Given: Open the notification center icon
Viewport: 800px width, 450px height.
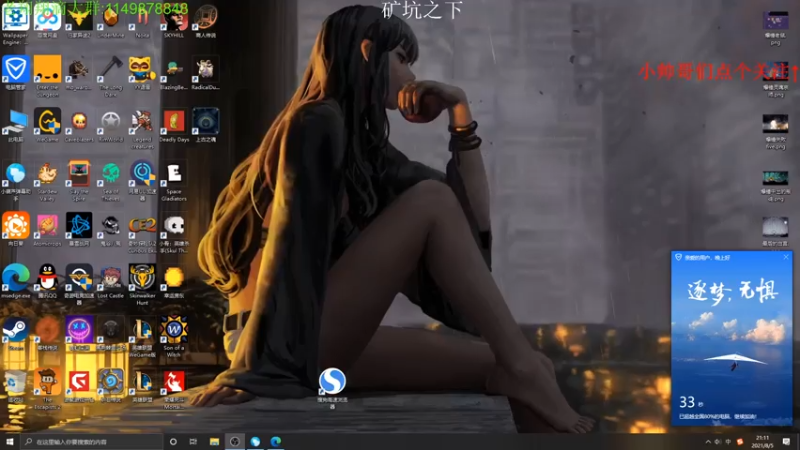Looking at the screenshot, I should (x=786, y=442).
